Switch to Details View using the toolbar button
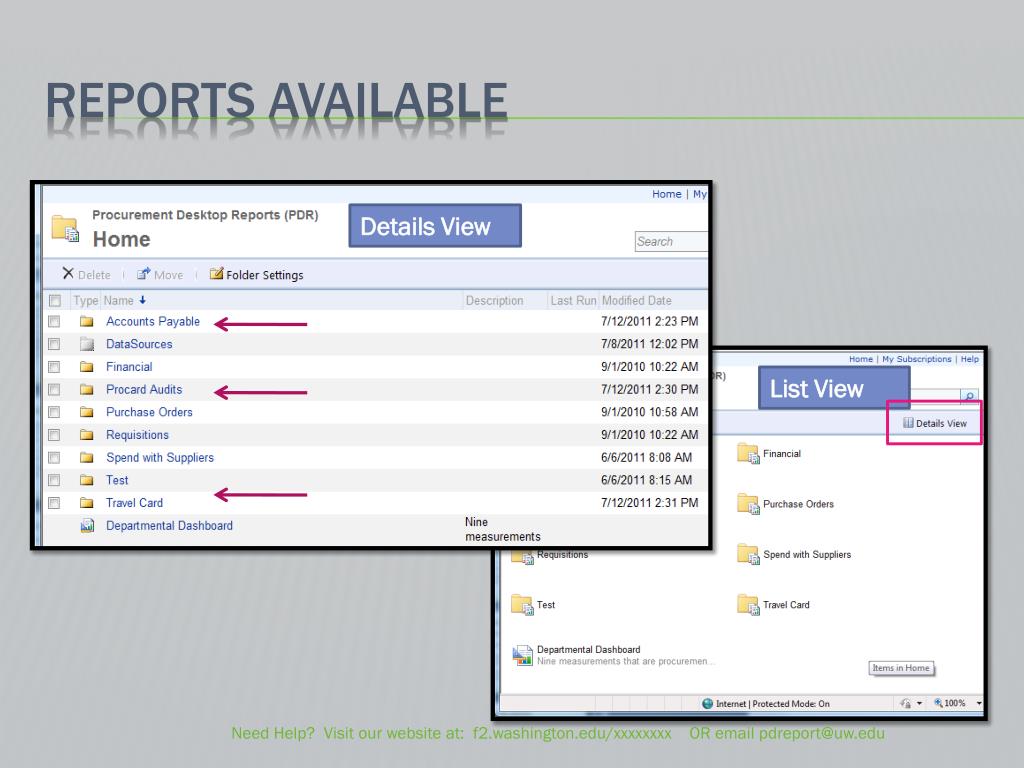This screenshot has width=1024, height=768. (x=935, y=423)
